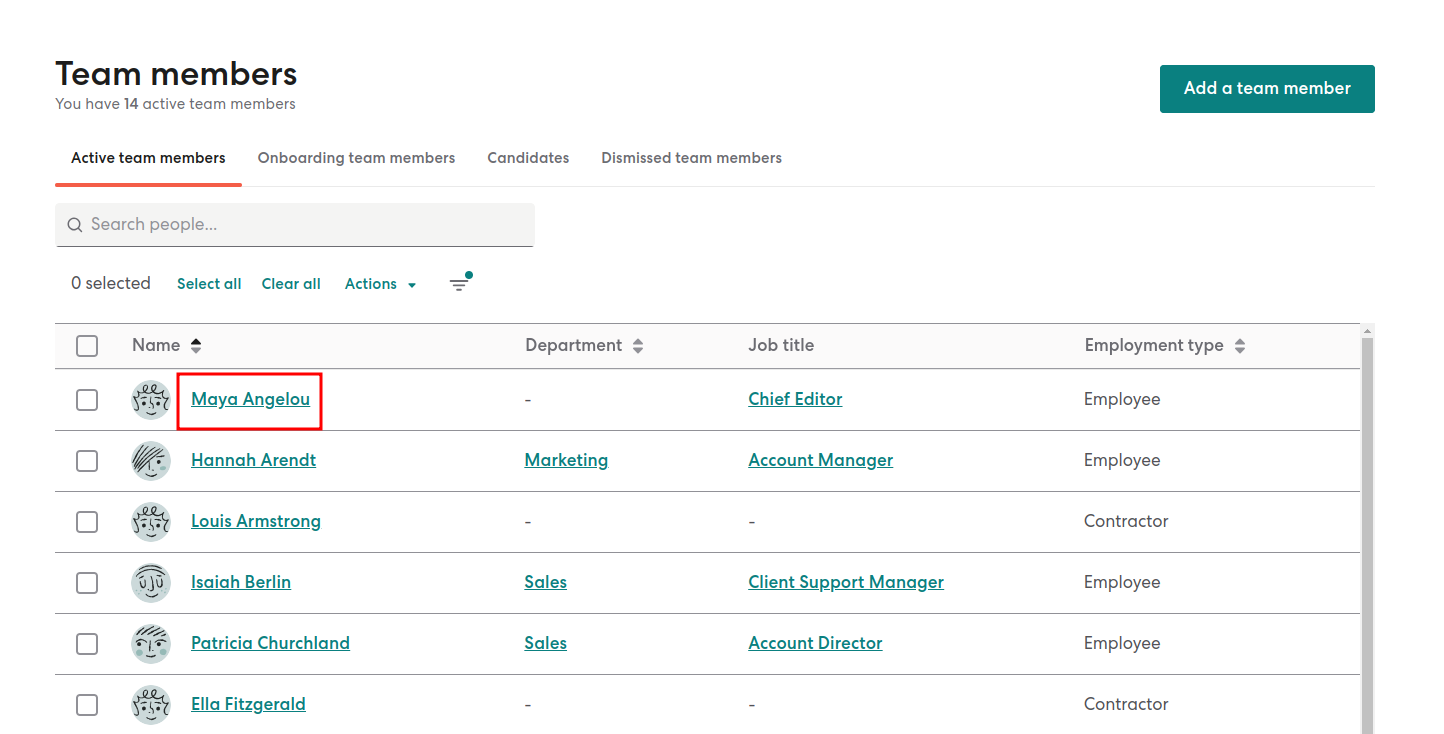Viewport: 1444px width, 734px height.
Task: Open the filter options icon
Action: (459, 284)
